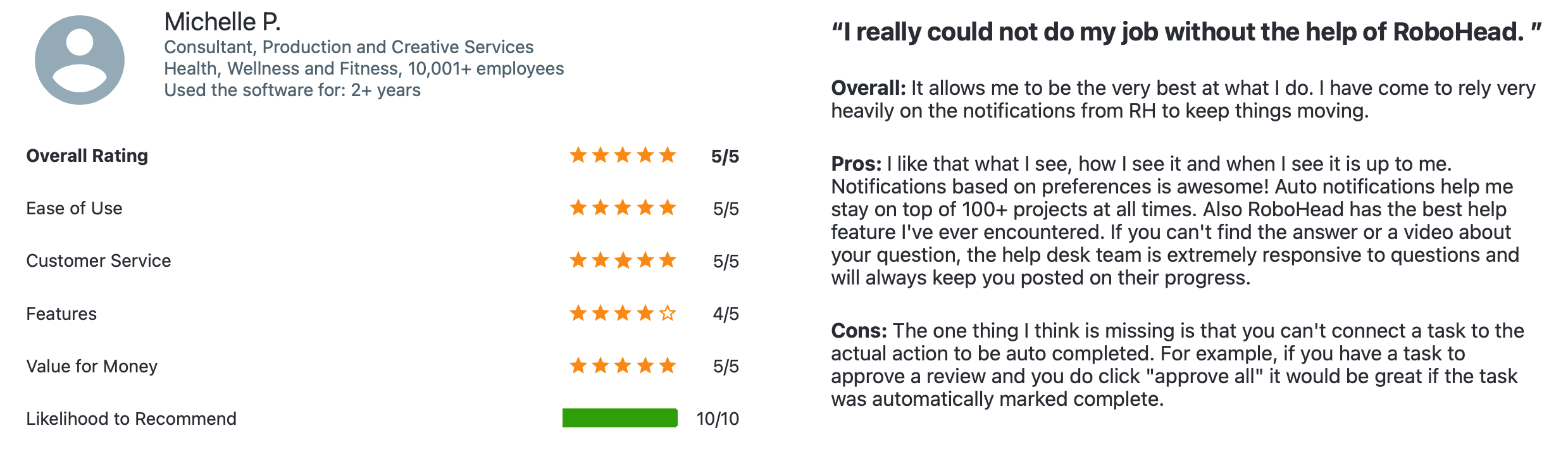Click the review headline about RoboHead
Image resolution: width=1568 pixels, height=459 pixels.
[x=1186, y=32]
